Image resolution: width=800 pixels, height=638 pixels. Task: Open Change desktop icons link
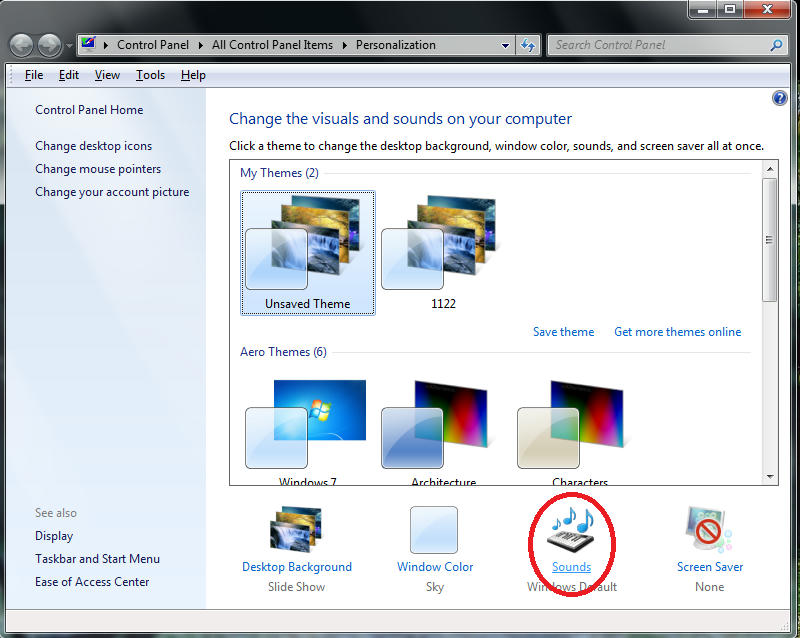click(93, 146)
